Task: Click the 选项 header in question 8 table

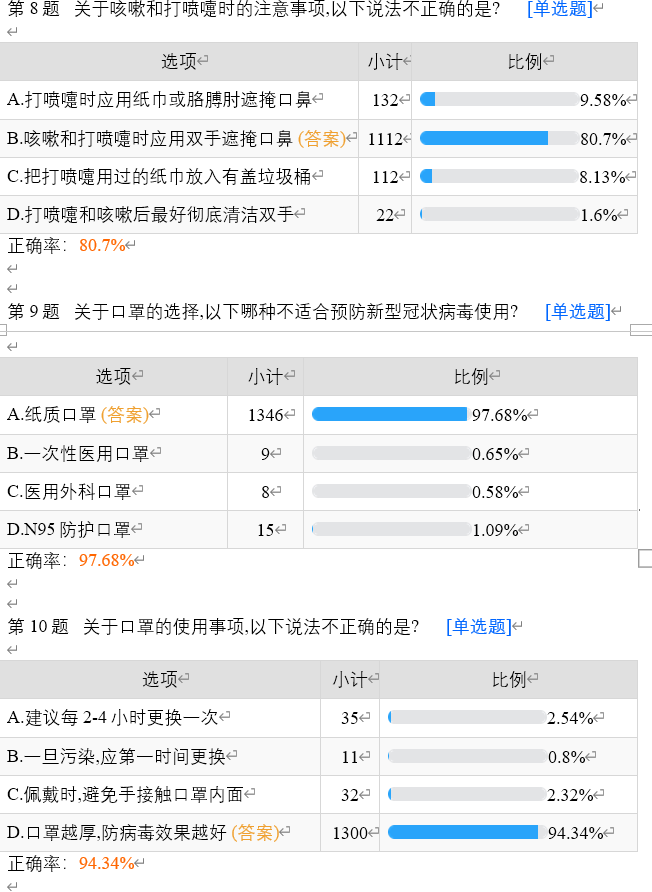Action: coord(179,62)
